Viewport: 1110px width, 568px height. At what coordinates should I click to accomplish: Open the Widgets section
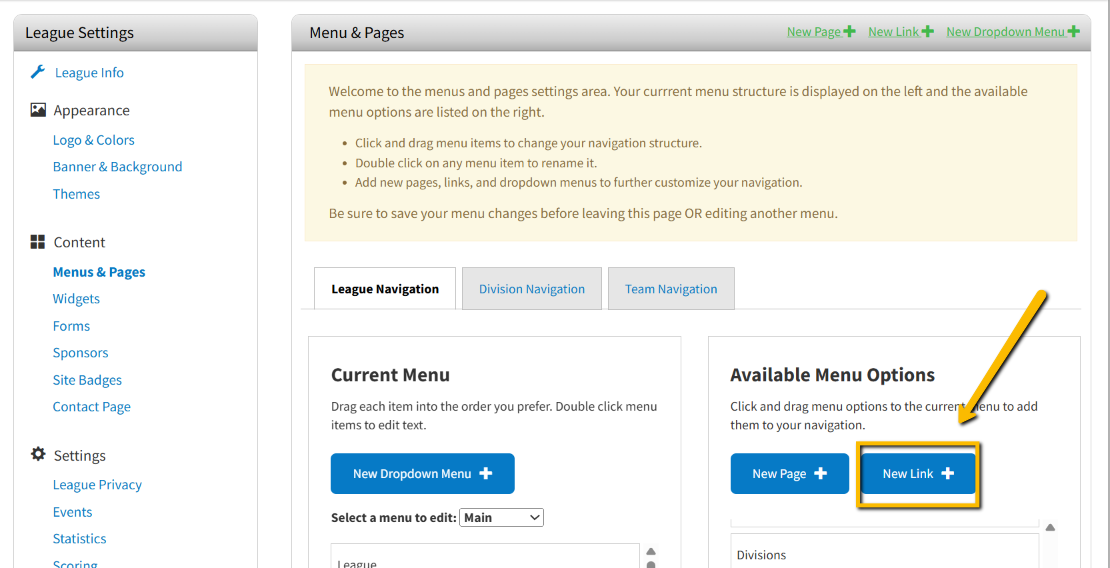coord(76,299)
